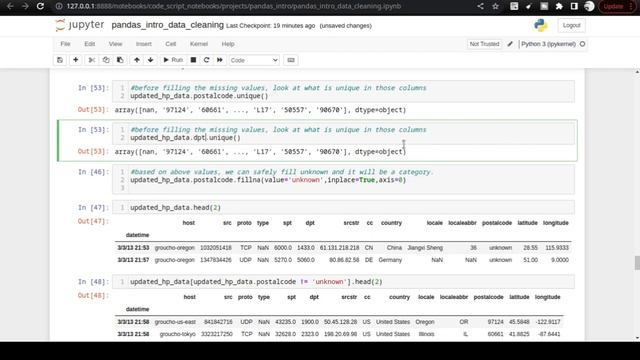The image size is (640, 360).
Task: Click the first postalcode.unique() code cell
Action: (x=343, y=92)
